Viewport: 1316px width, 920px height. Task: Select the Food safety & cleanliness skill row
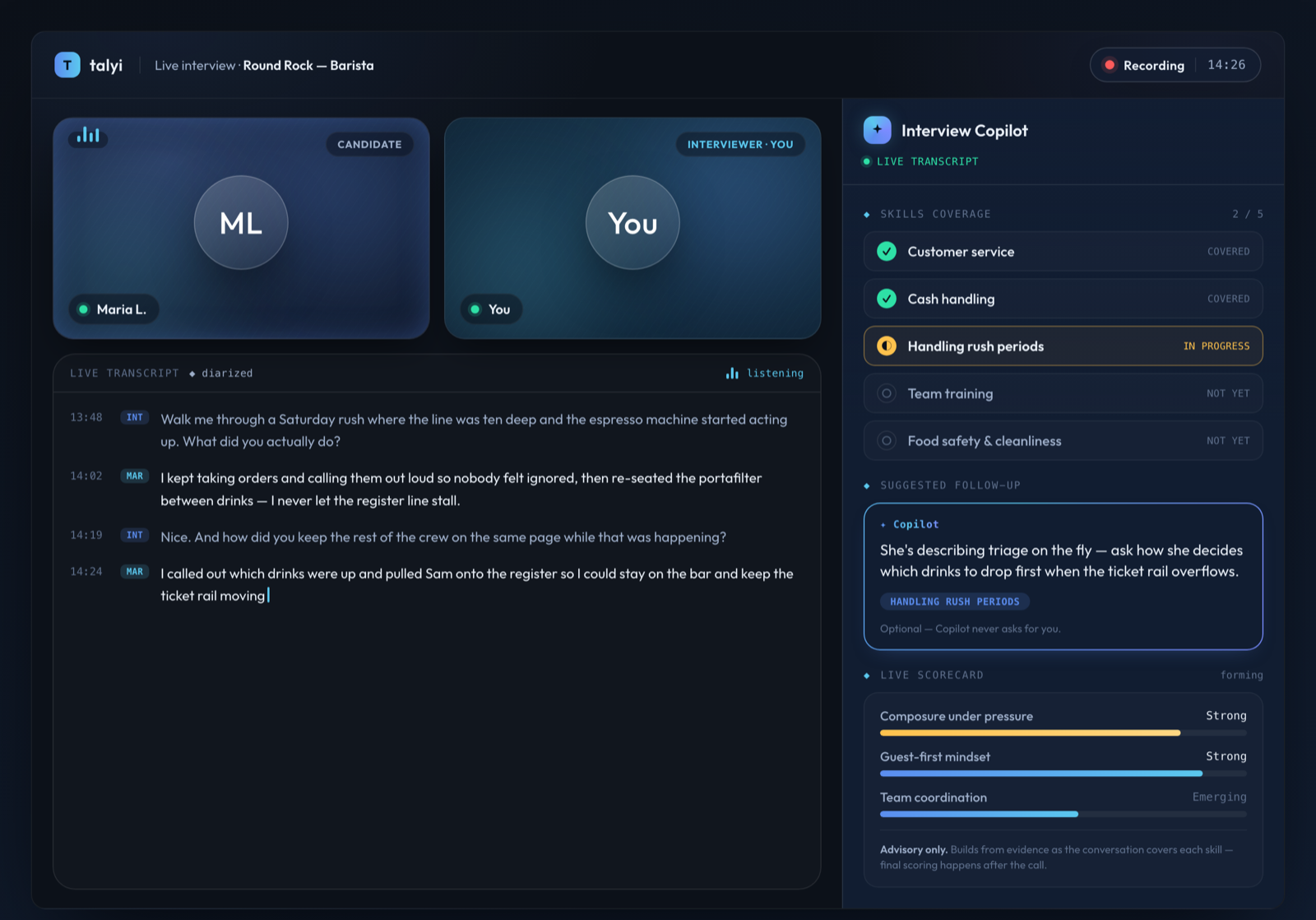[x=1063, y=441]
